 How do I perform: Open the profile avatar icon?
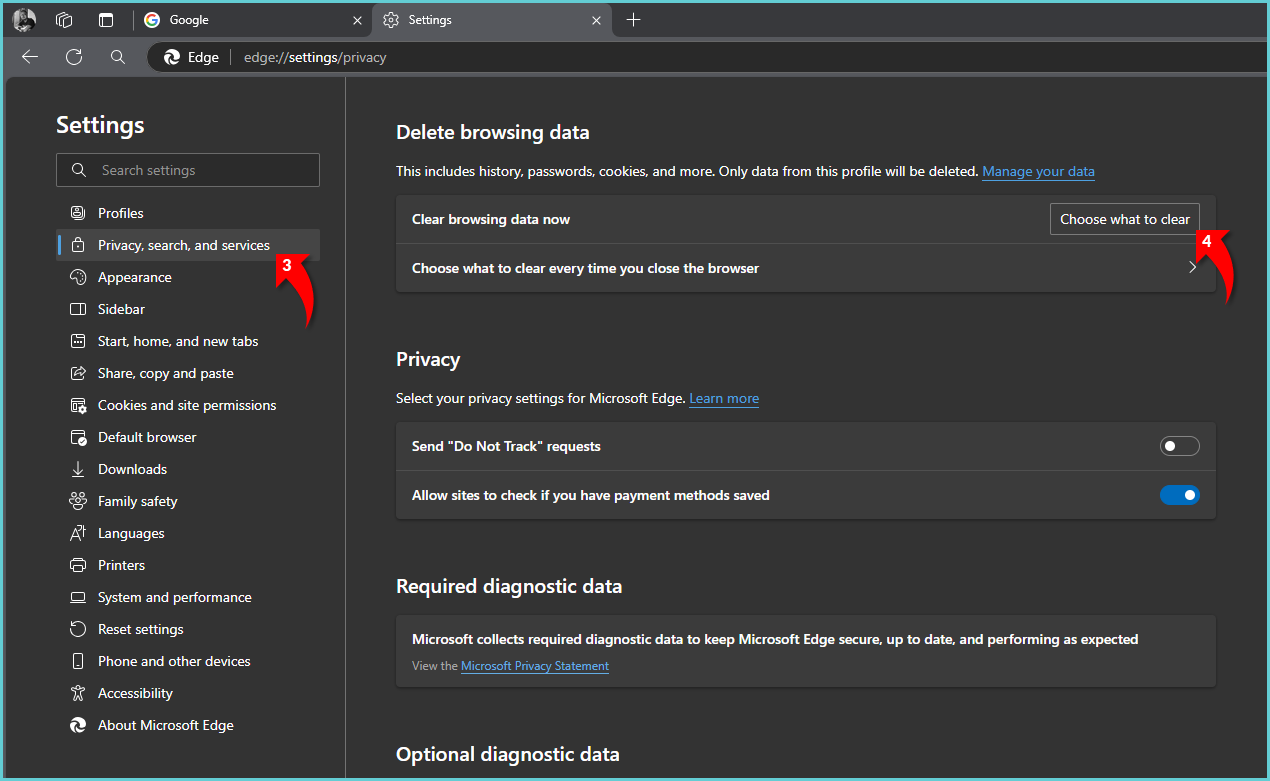pyautogui.click(x=25, y=20)
